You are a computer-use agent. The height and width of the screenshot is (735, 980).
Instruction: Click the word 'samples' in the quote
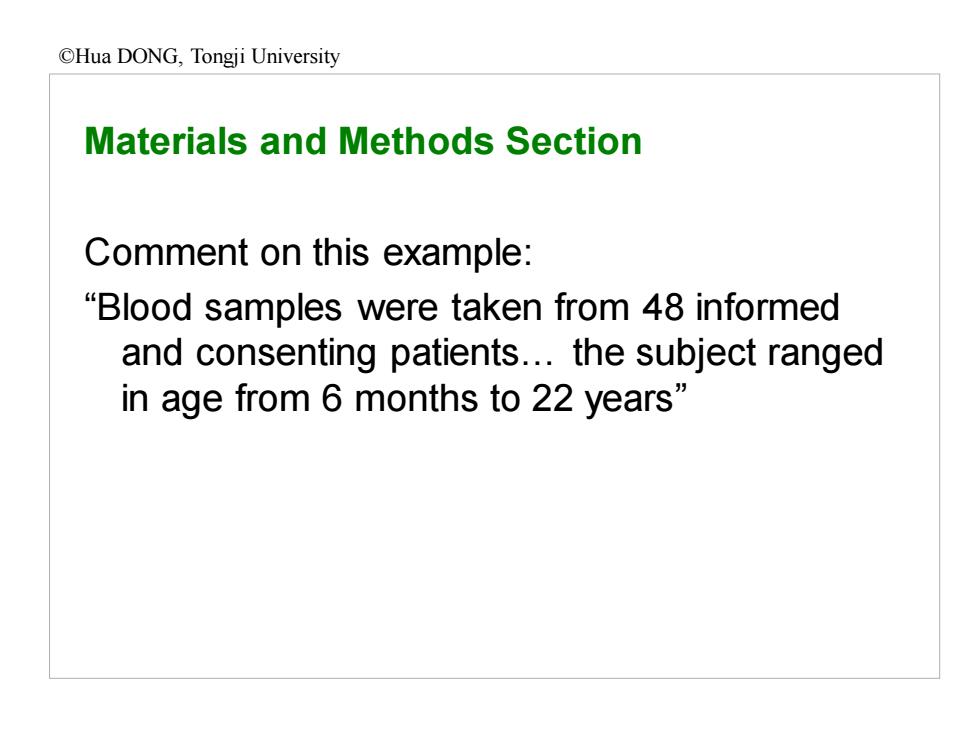coord(274,309)
